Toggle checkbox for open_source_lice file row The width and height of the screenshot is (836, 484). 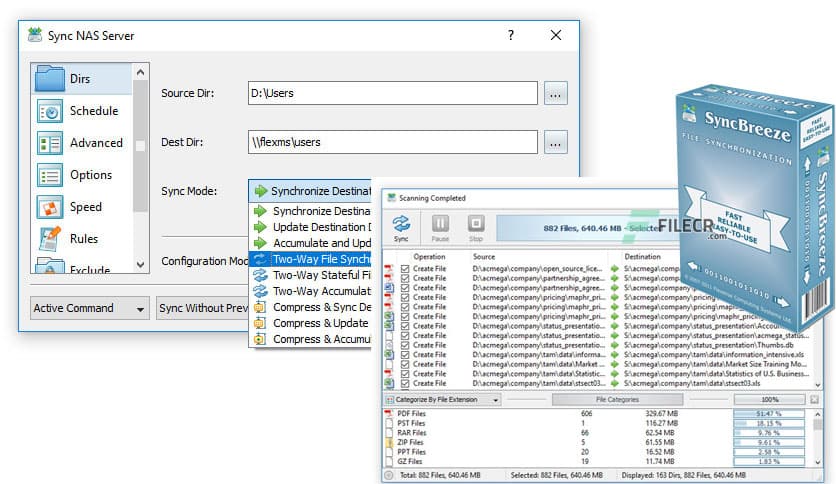(405, 269)
